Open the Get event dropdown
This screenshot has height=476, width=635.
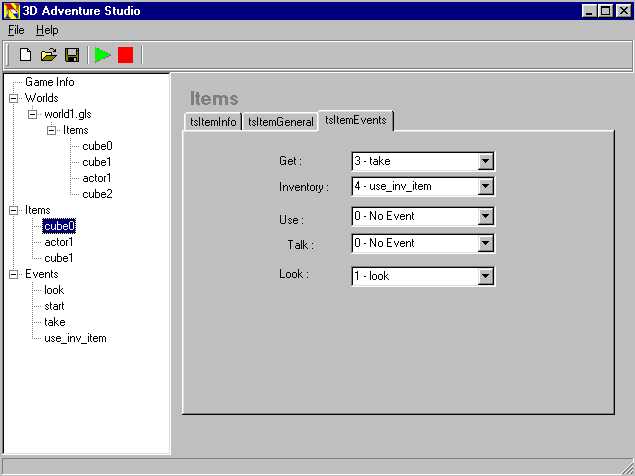point(485,161)
